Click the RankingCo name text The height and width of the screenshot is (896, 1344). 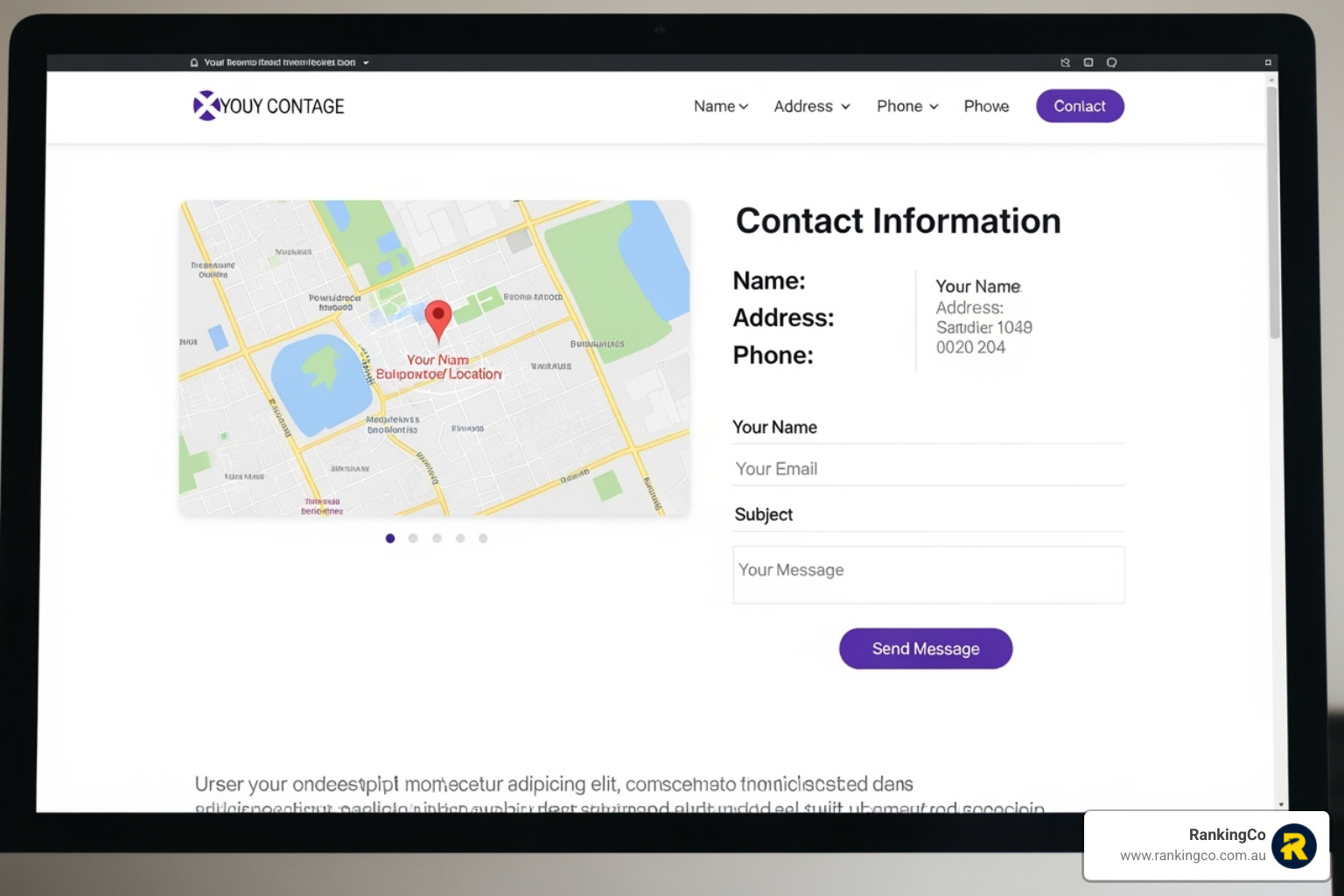click(x=1227, y=835)
